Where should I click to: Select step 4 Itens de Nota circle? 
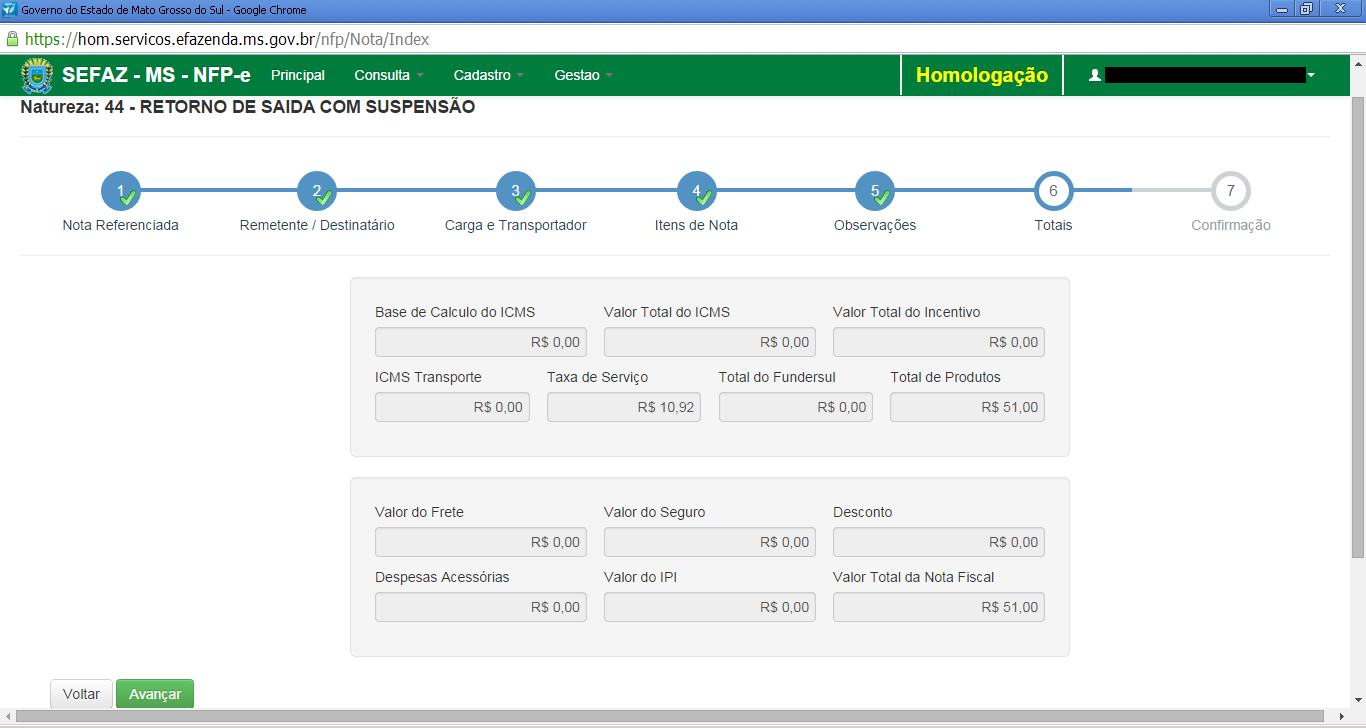point(697,191)
